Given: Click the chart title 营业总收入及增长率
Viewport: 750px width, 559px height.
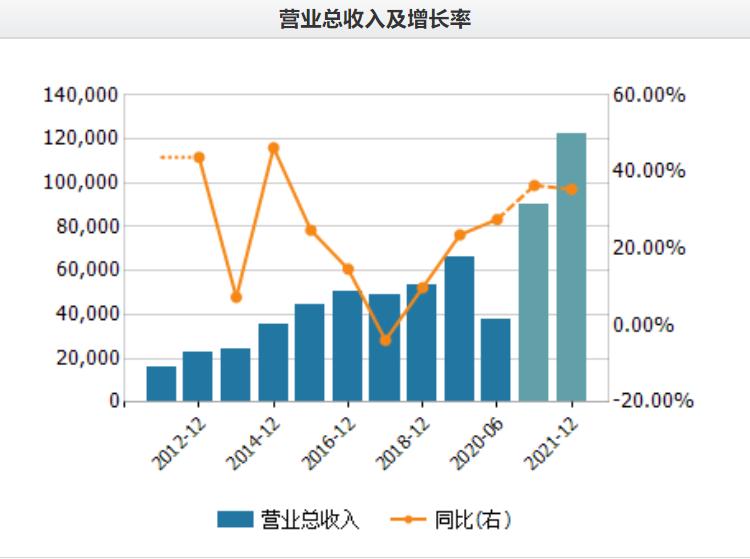Looking at the screenshot, I should [x=375, y=19].
